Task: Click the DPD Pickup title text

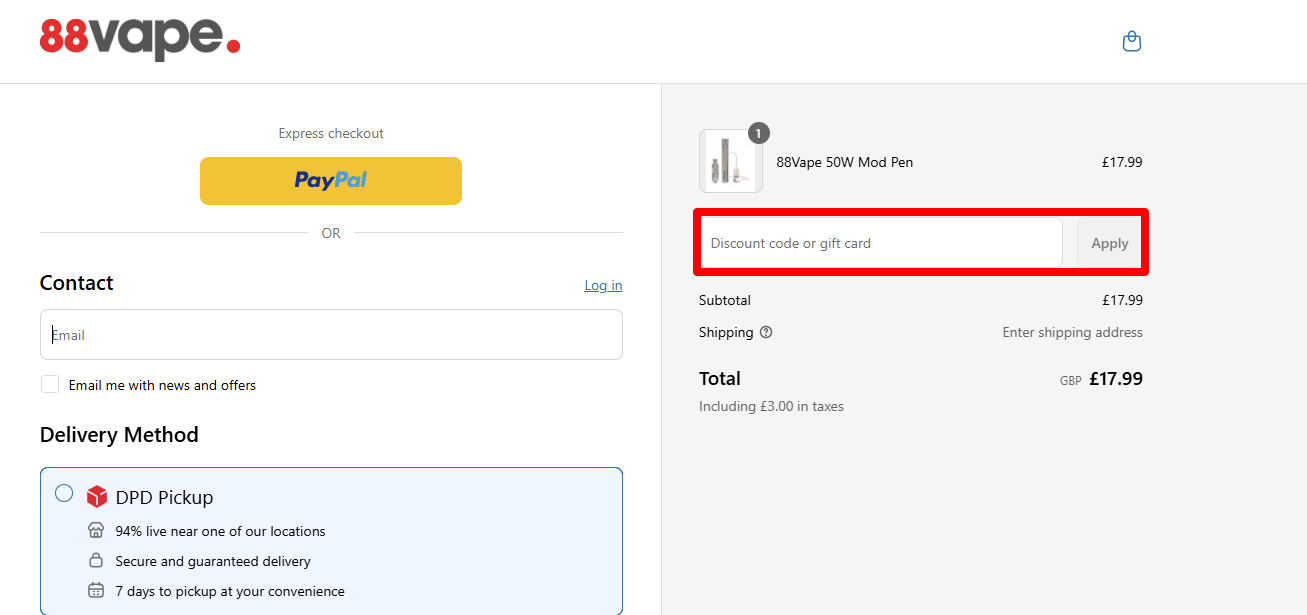Action: pyautogui.click(x=164, y=497)
